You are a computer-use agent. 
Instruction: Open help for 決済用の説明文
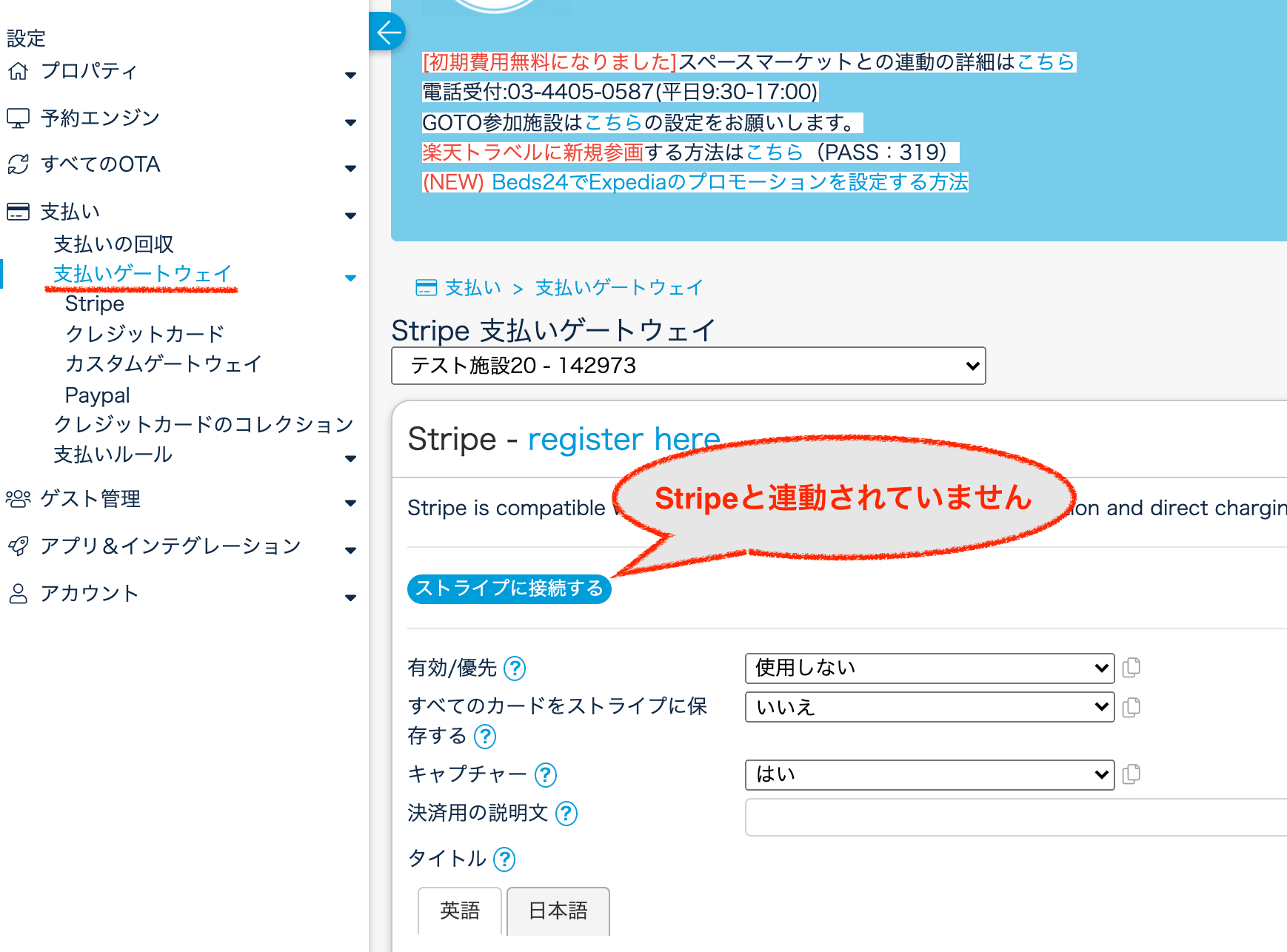click(x=566, y=814)
